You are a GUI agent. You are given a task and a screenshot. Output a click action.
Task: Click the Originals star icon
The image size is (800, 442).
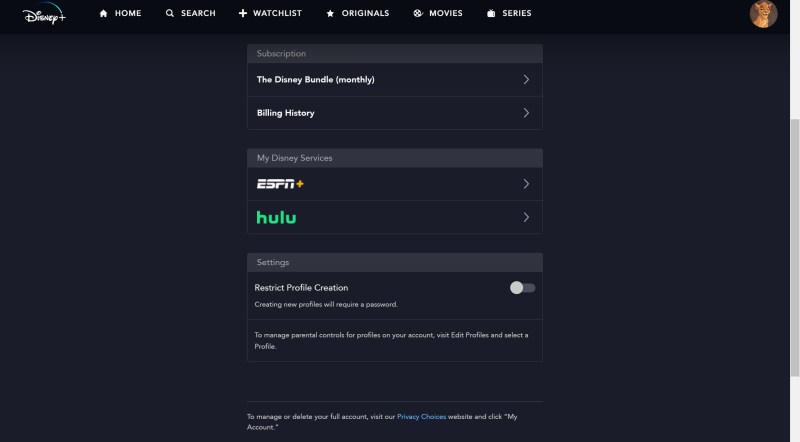tap(330, 13)
